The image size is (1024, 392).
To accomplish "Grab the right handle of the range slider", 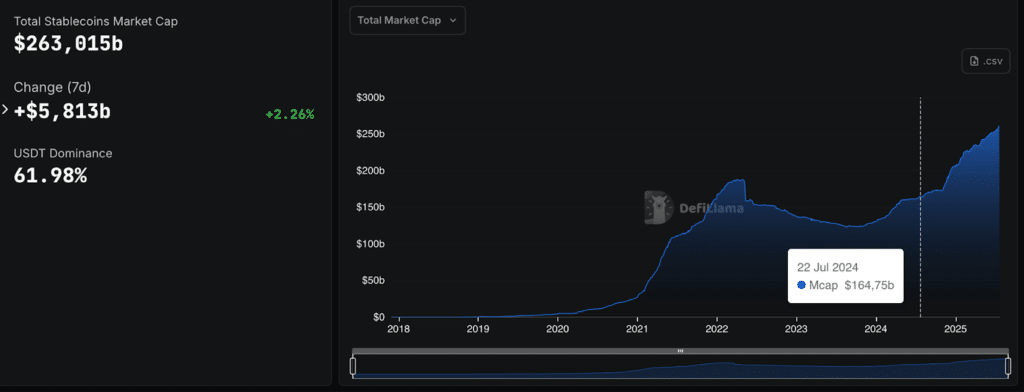I will (x=1008, y=366).
